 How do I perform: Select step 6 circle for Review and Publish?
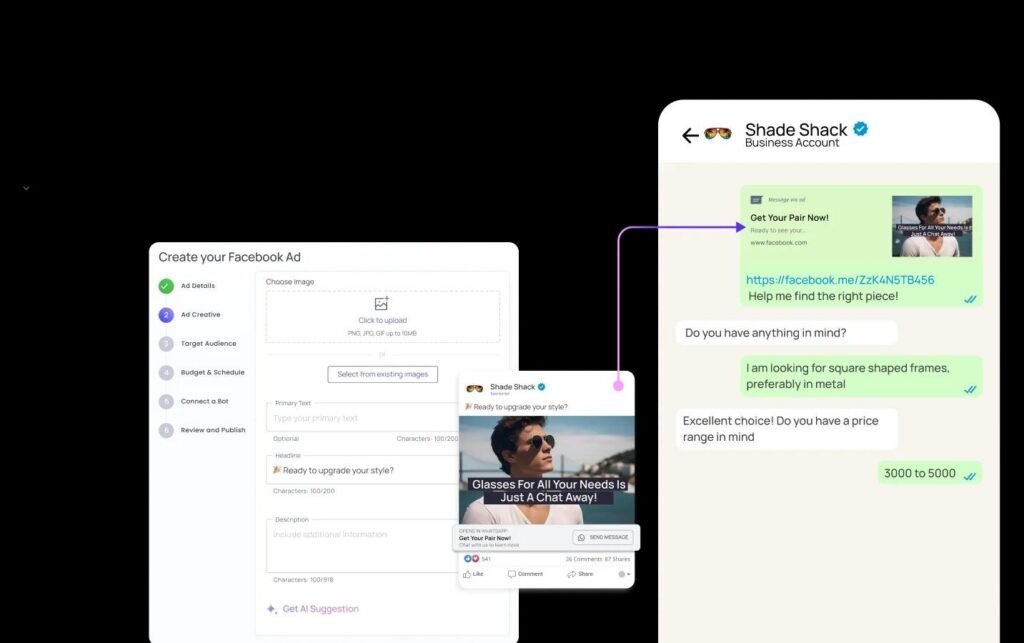[166, 430]
